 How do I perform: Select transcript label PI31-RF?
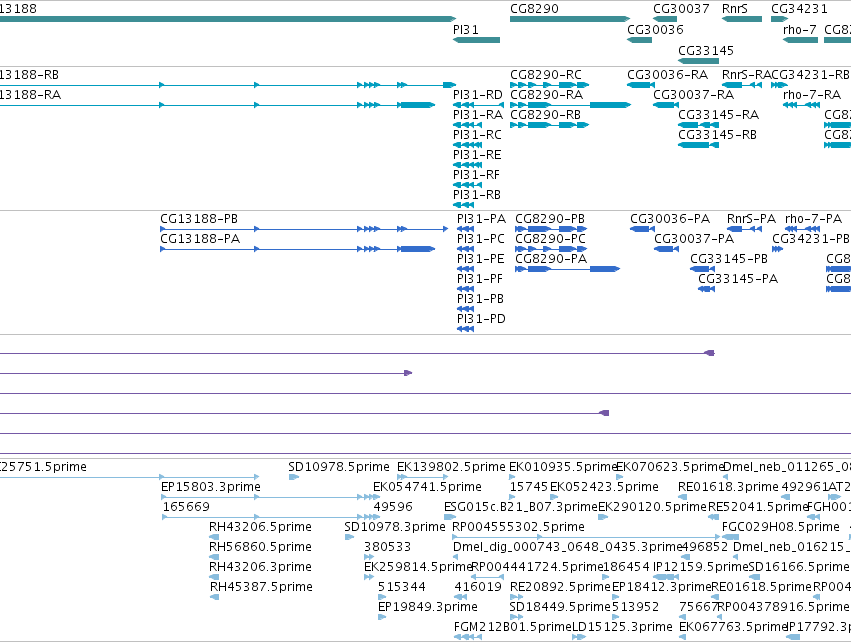476,175
